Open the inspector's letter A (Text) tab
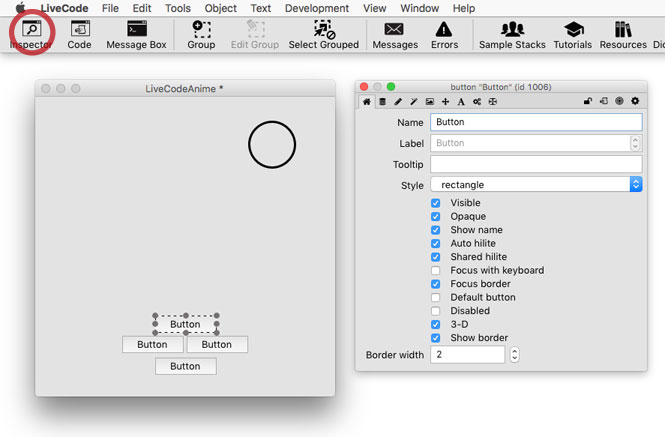 point(461,101)
